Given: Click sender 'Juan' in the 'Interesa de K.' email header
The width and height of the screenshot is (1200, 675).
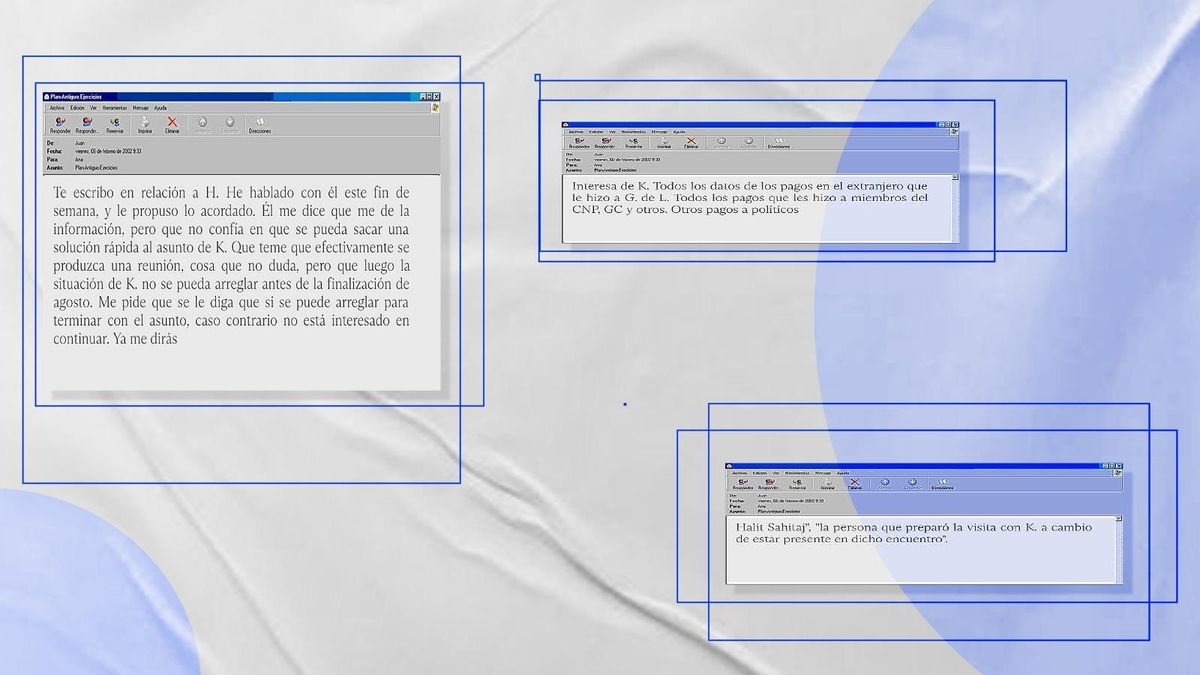Looking at the screenshot, I should 600,154.
